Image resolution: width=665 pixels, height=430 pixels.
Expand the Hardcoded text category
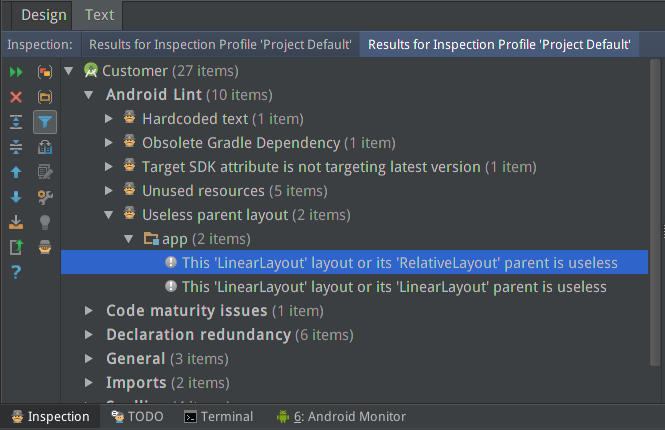tap(110, 119)
